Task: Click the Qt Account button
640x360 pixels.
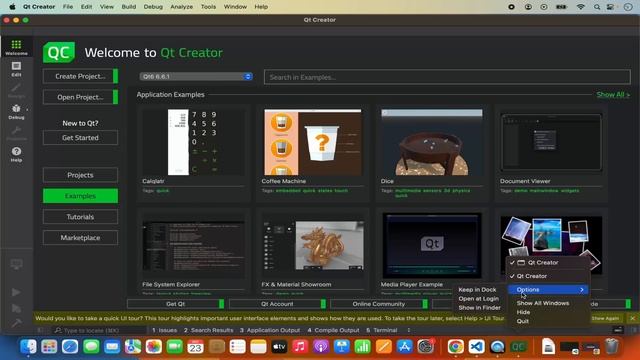Action: point(278,304)
